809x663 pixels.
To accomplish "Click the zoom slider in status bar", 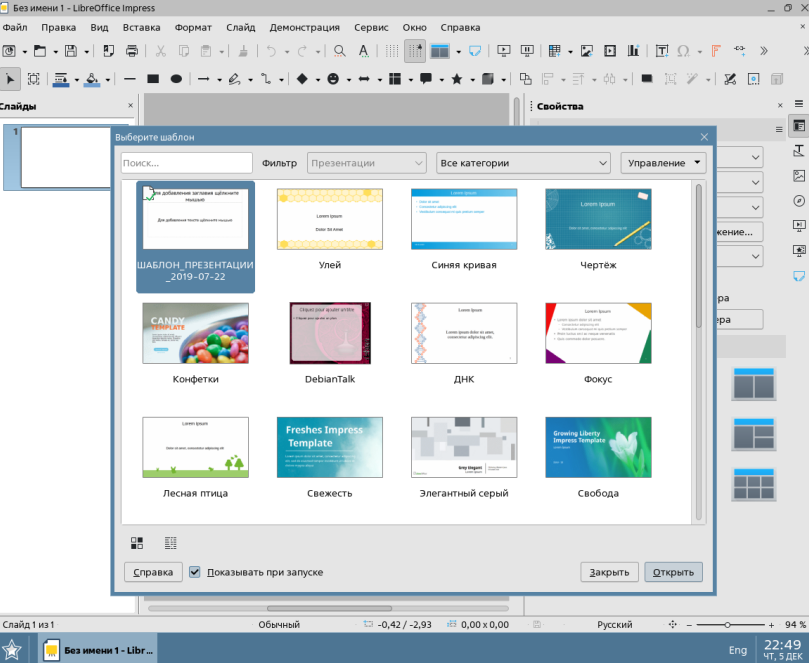I will point(730,625).
